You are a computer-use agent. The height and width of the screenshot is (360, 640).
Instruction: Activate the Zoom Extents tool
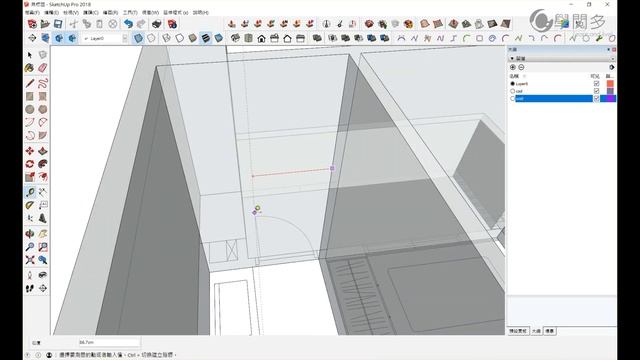(30, 260)
